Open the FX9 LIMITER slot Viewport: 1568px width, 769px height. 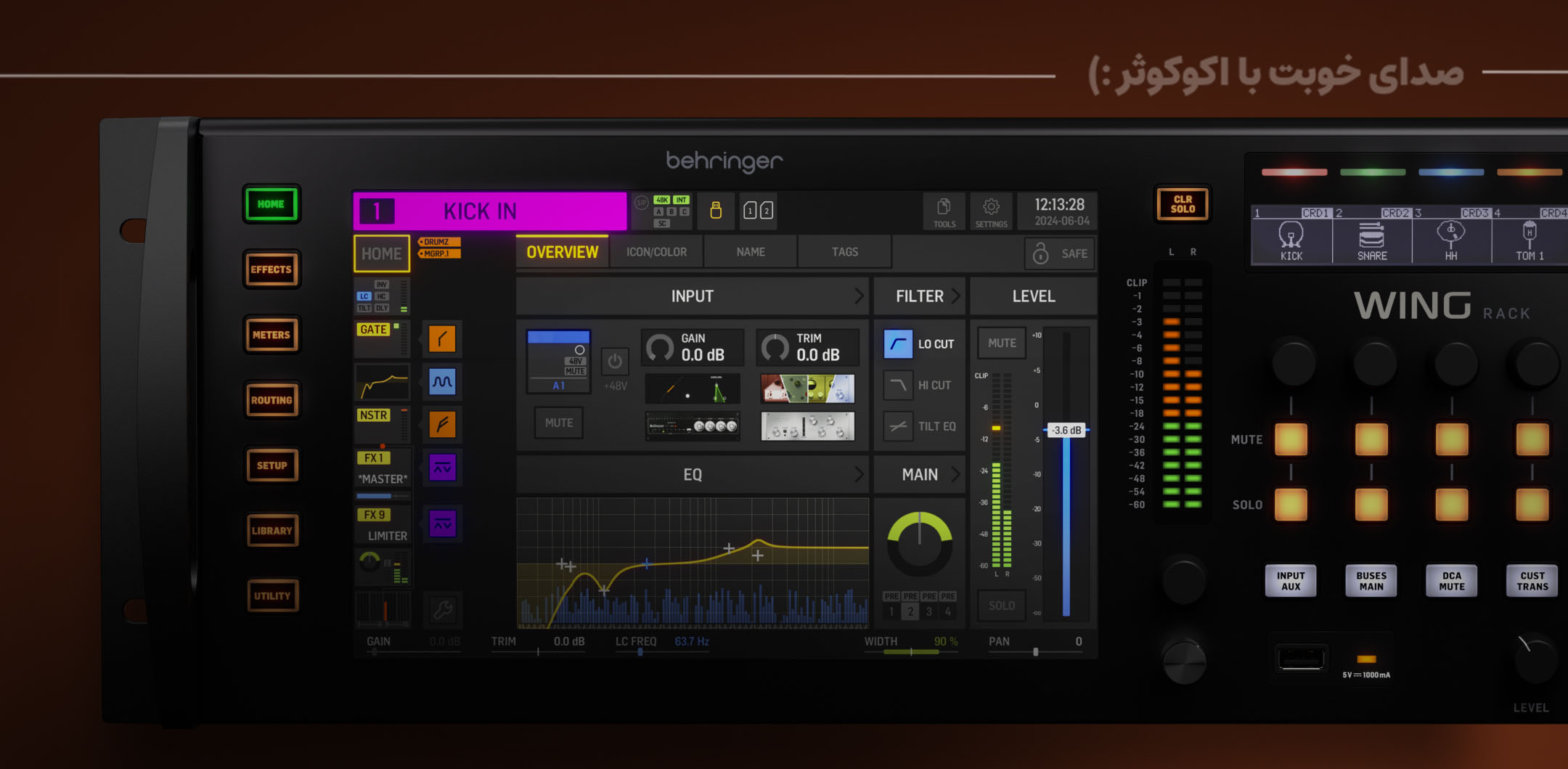[x=383, y=525]
